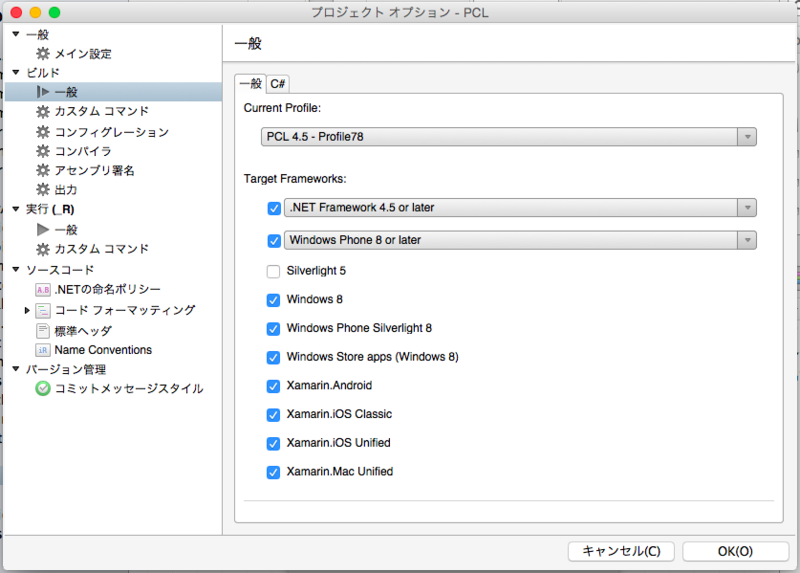Click the 標準ヘッダ document icon
The image size is (800, 573).
(43, 331)
